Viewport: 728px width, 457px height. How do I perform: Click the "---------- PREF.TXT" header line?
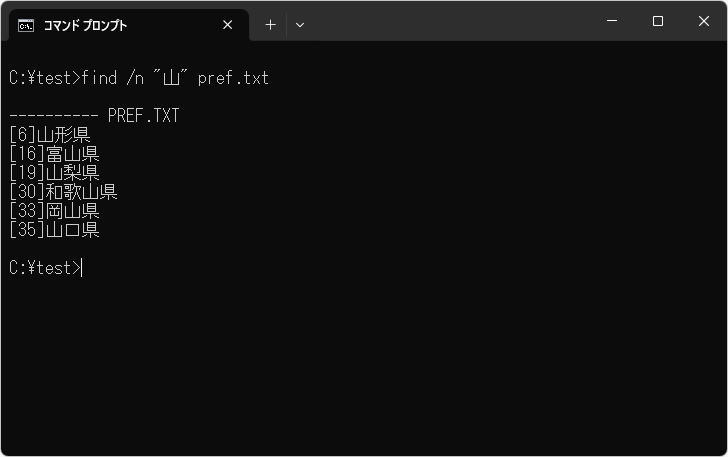click(94, 116)
